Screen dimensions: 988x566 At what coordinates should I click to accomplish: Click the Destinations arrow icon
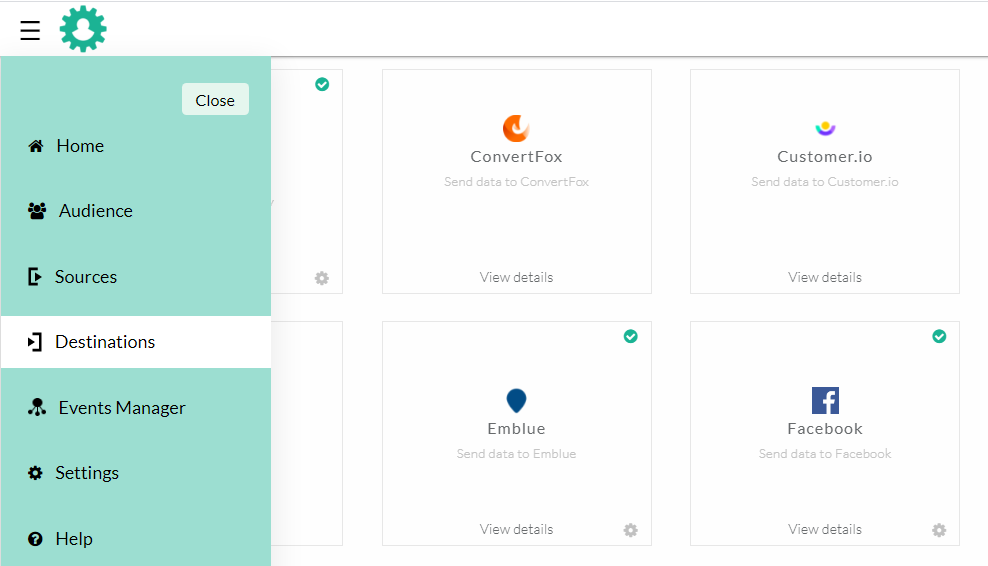tap(35, 342)
